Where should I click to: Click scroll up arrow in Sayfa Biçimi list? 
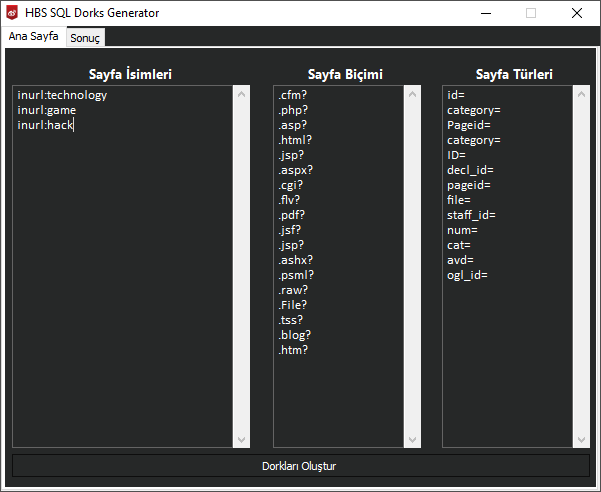pyautogui.click(x=412, y=94)
